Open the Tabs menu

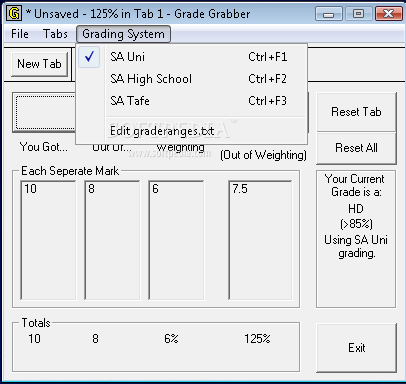(55, 34)
